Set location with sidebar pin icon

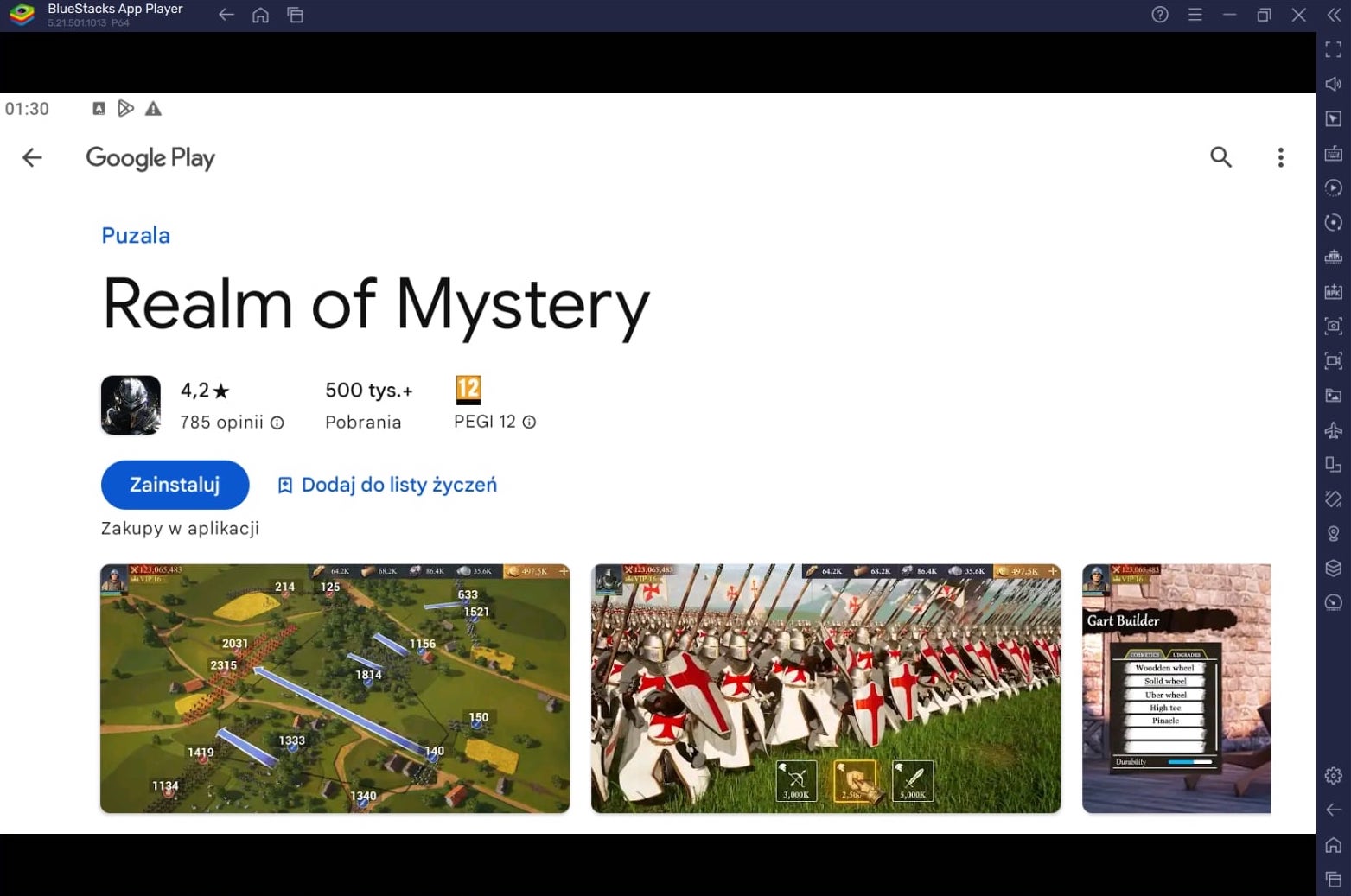1333,533
